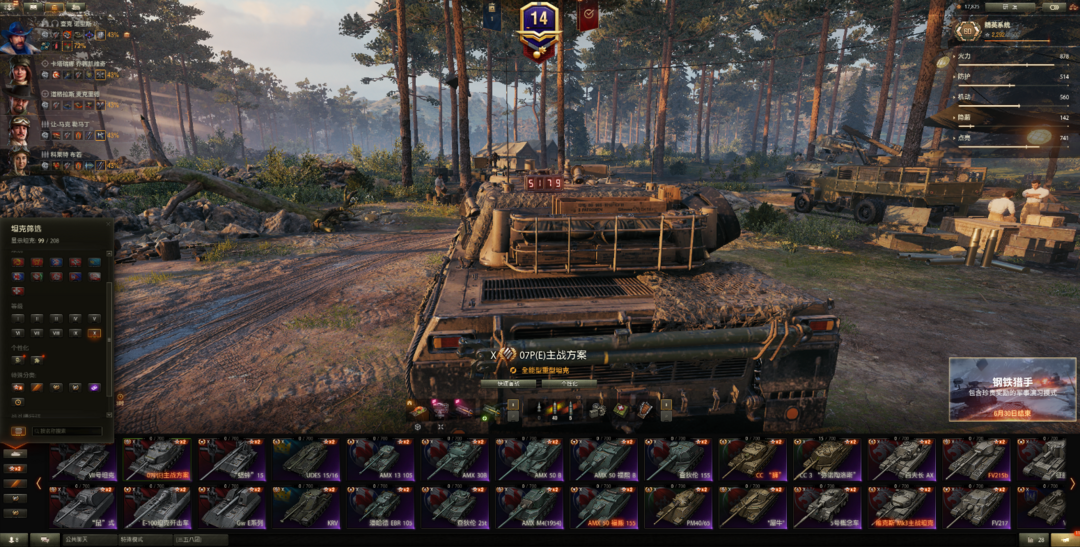Click the Customization button under tank name
The image size is (1080, 547).
(569, 383)
